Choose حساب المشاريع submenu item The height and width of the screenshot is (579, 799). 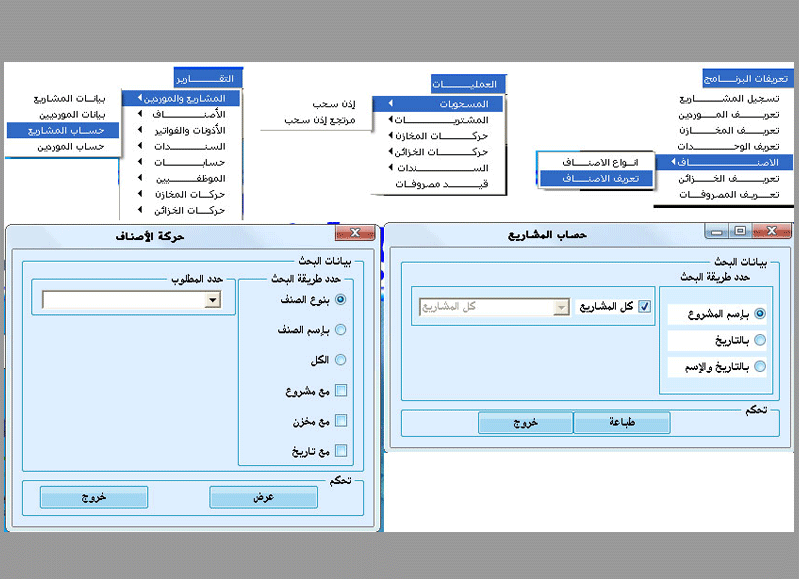click(x=63, y=130)
